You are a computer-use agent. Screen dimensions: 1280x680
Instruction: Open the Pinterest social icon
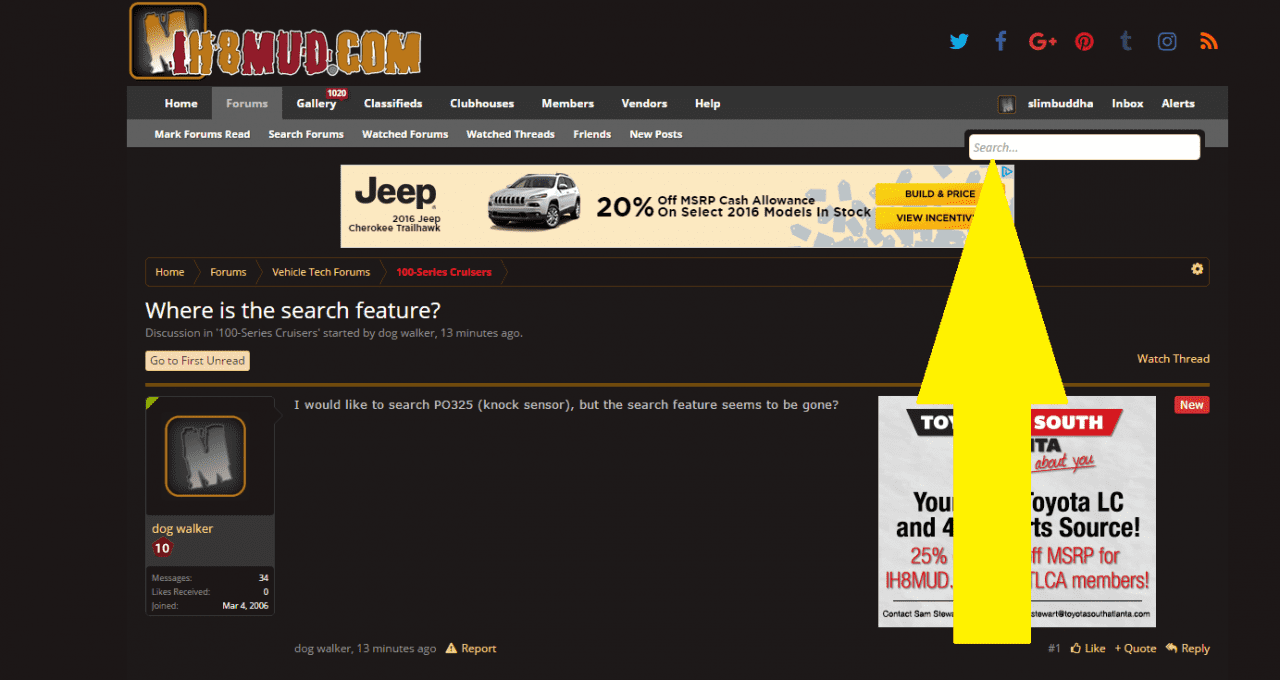click(1084, 41)
